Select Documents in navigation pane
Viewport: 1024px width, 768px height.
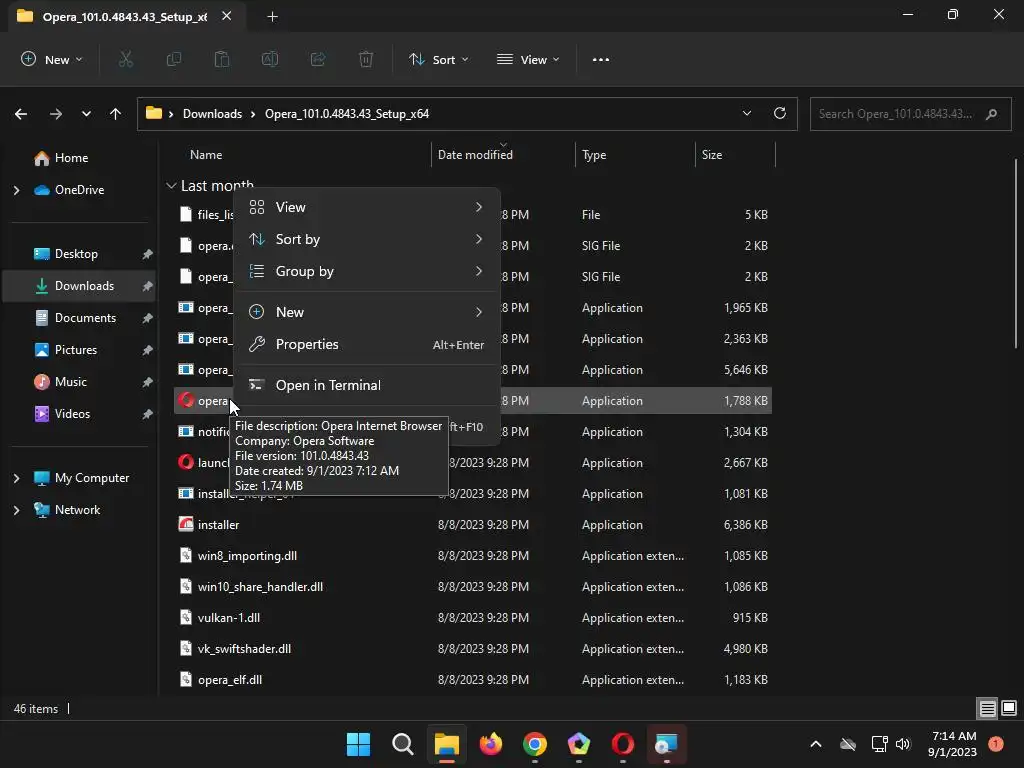(x=85, y=318)
